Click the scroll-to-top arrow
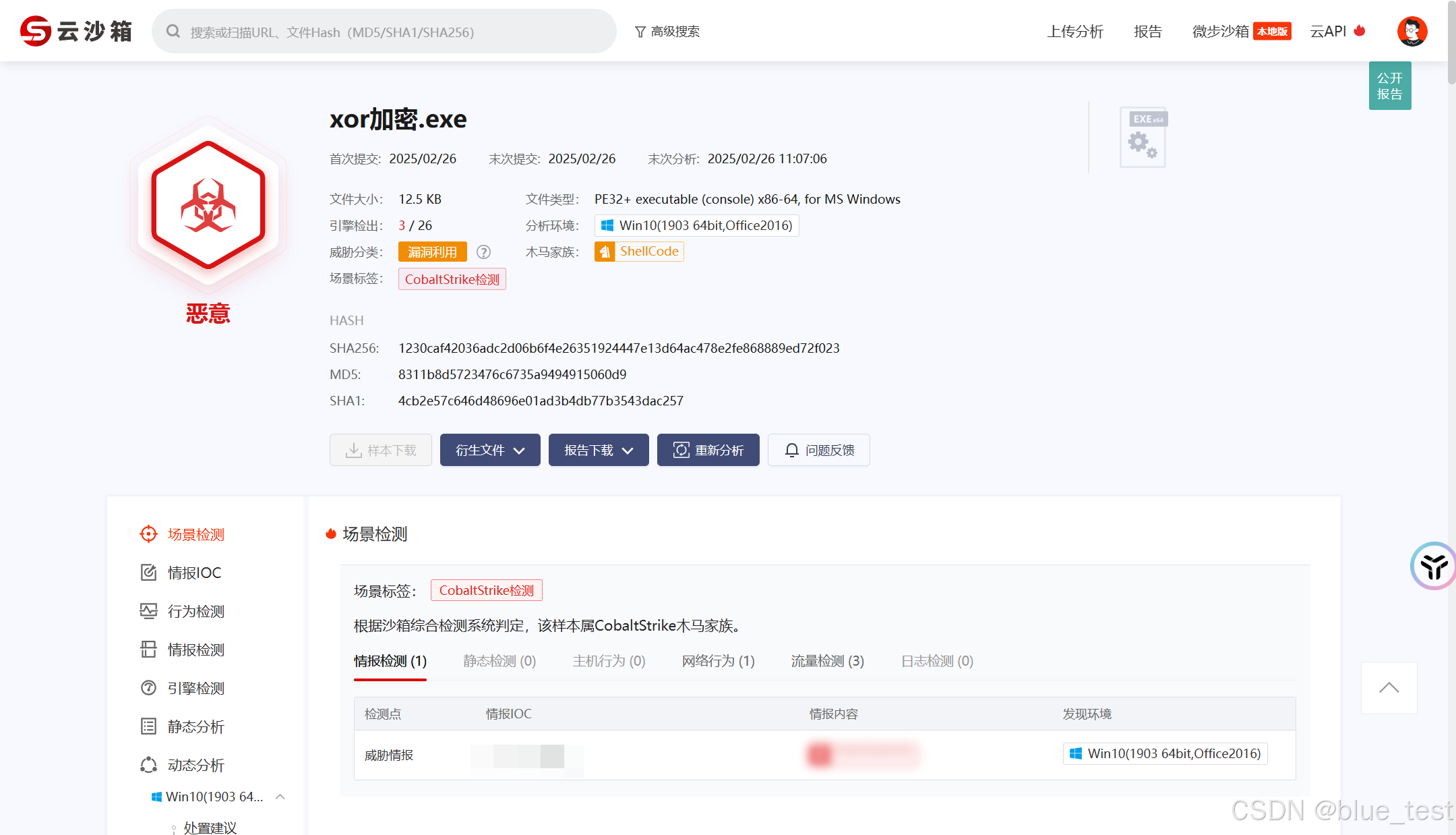The height and width of the screenshot is (835, 1456). click(x=1389, y=687)
